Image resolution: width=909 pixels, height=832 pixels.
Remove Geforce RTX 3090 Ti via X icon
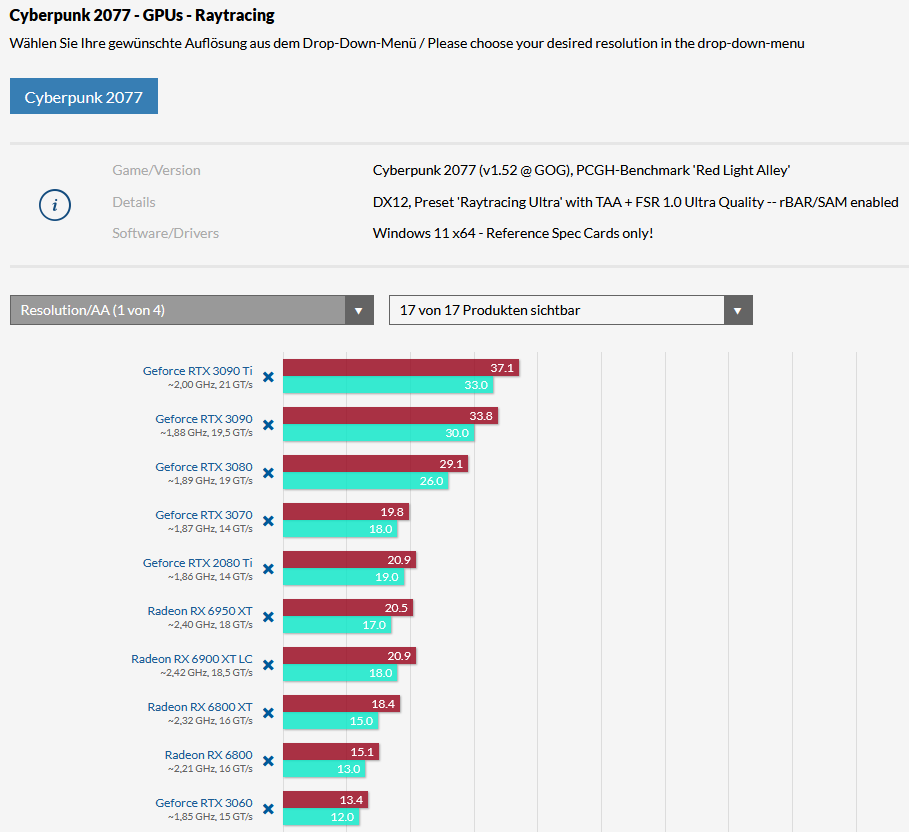click(268, 377)
